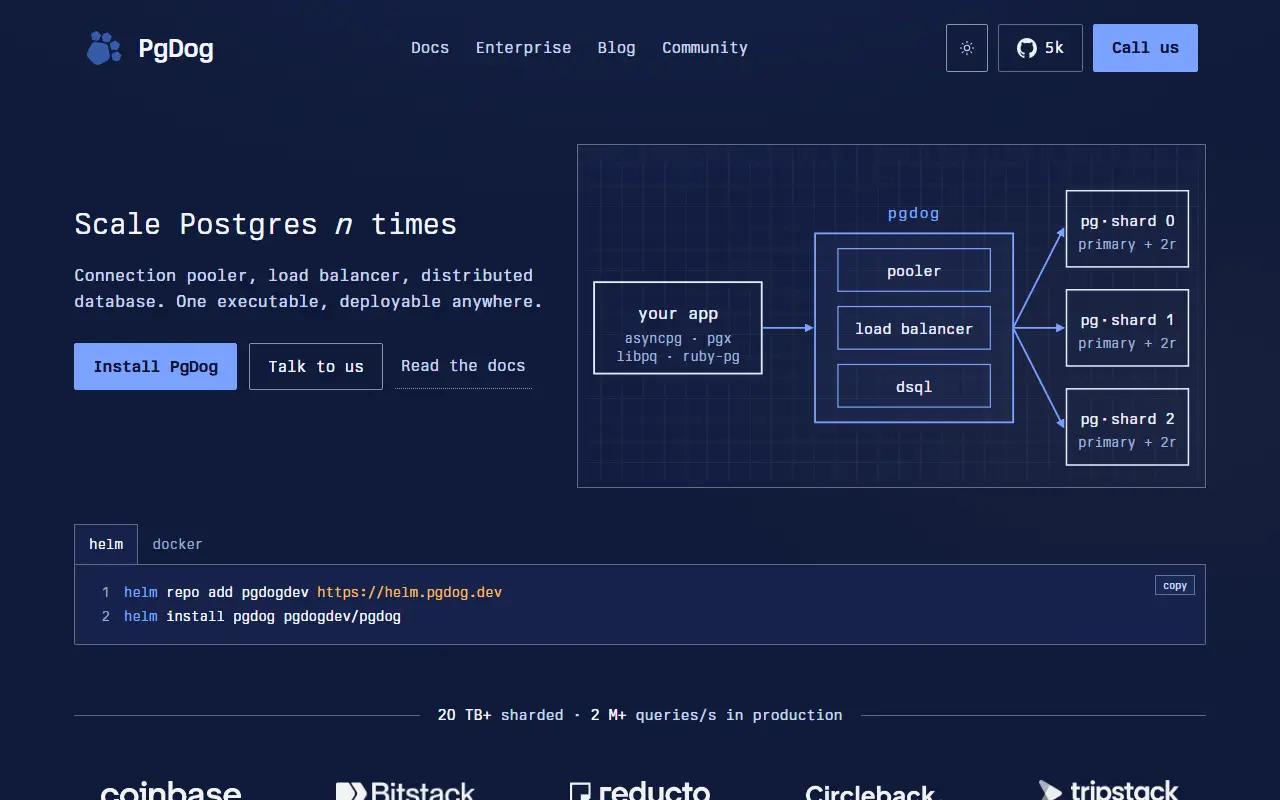Toggle the light/dark theme sun button

click(x=967, y=48)
